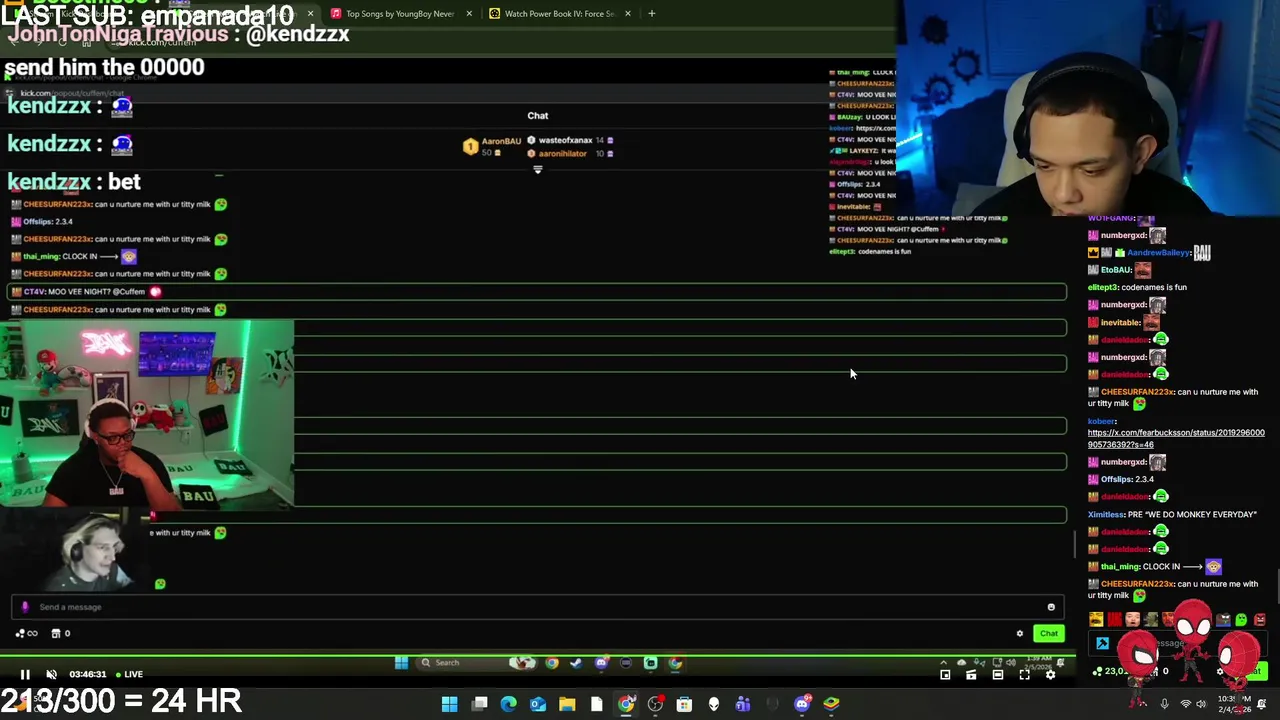Open Microsoft Store on bottom taskbar
The width and height of the screenshot is (1280, 720).
click(x=684, y=704)
